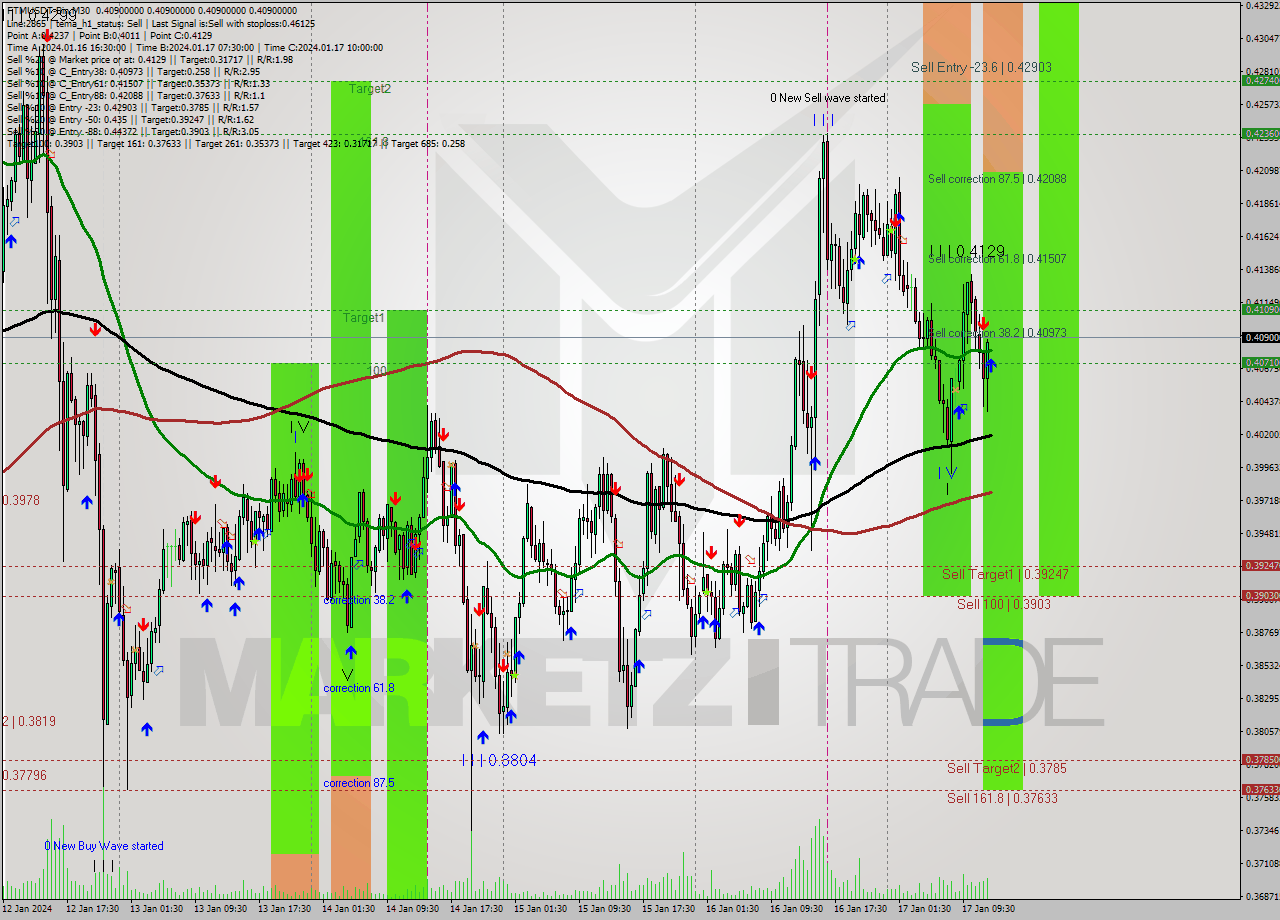Click the green 'Target1' zone label
The height and width of the screenshot is (920, 1280).
pos(364,318)
